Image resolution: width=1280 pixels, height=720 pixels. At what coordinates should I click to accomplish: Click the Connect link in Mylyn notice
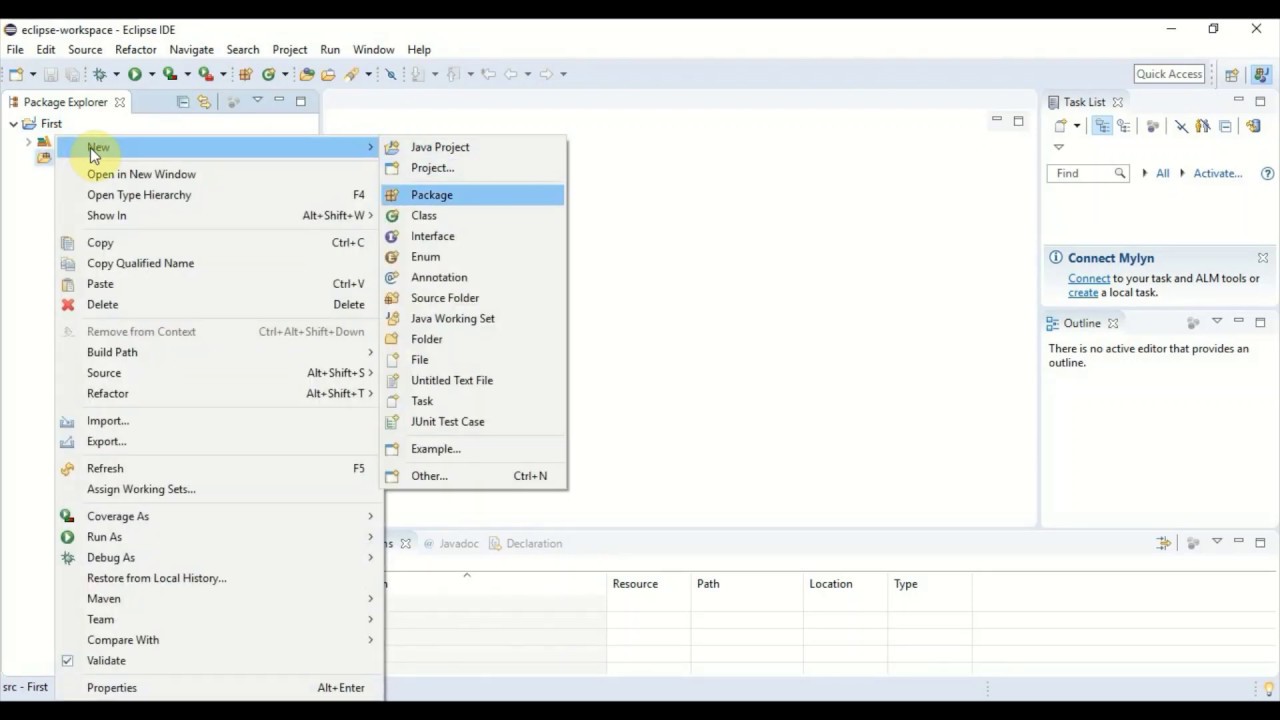(1089, 278)
